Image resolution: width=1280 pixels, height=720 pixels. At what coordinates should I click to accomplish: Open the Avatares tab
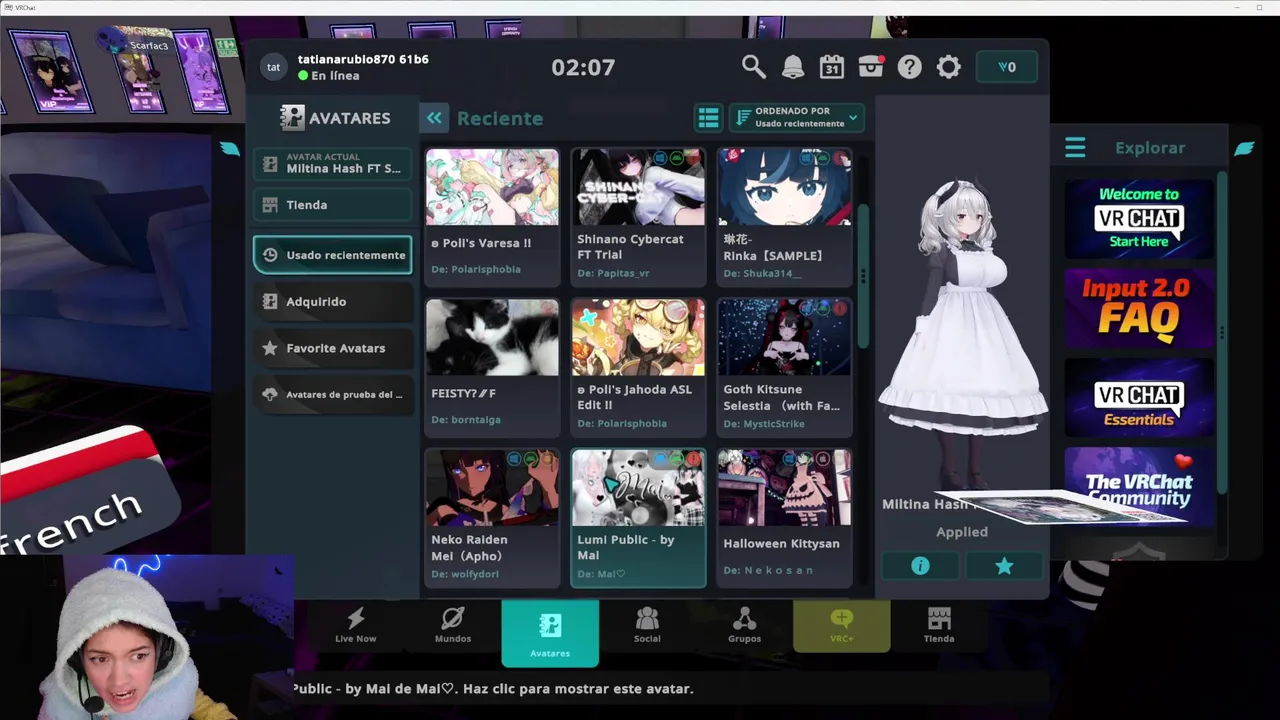pos(550,632)
